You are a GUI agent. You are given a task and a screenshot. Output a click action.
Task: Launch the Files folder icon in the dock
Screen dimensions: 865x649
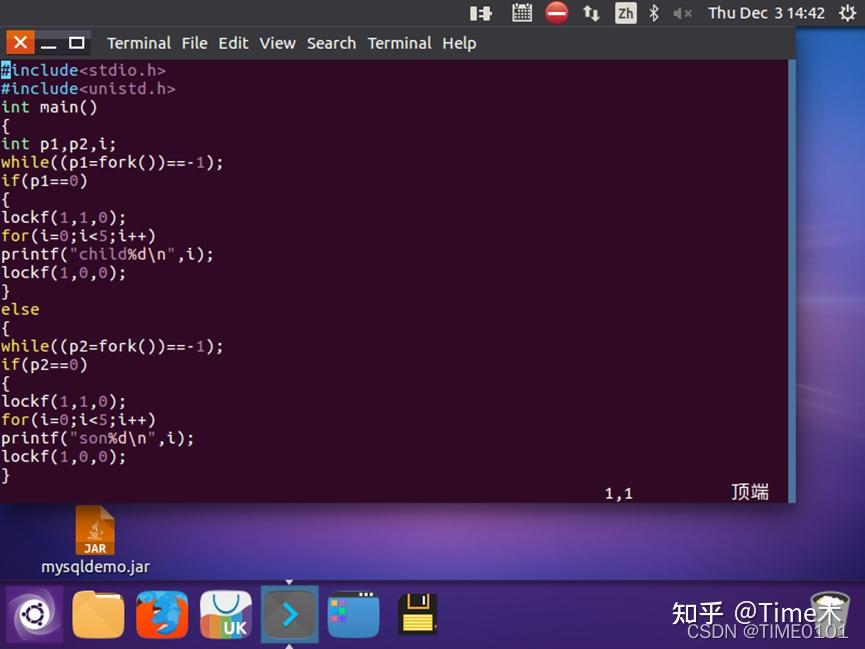coord(98,612)
